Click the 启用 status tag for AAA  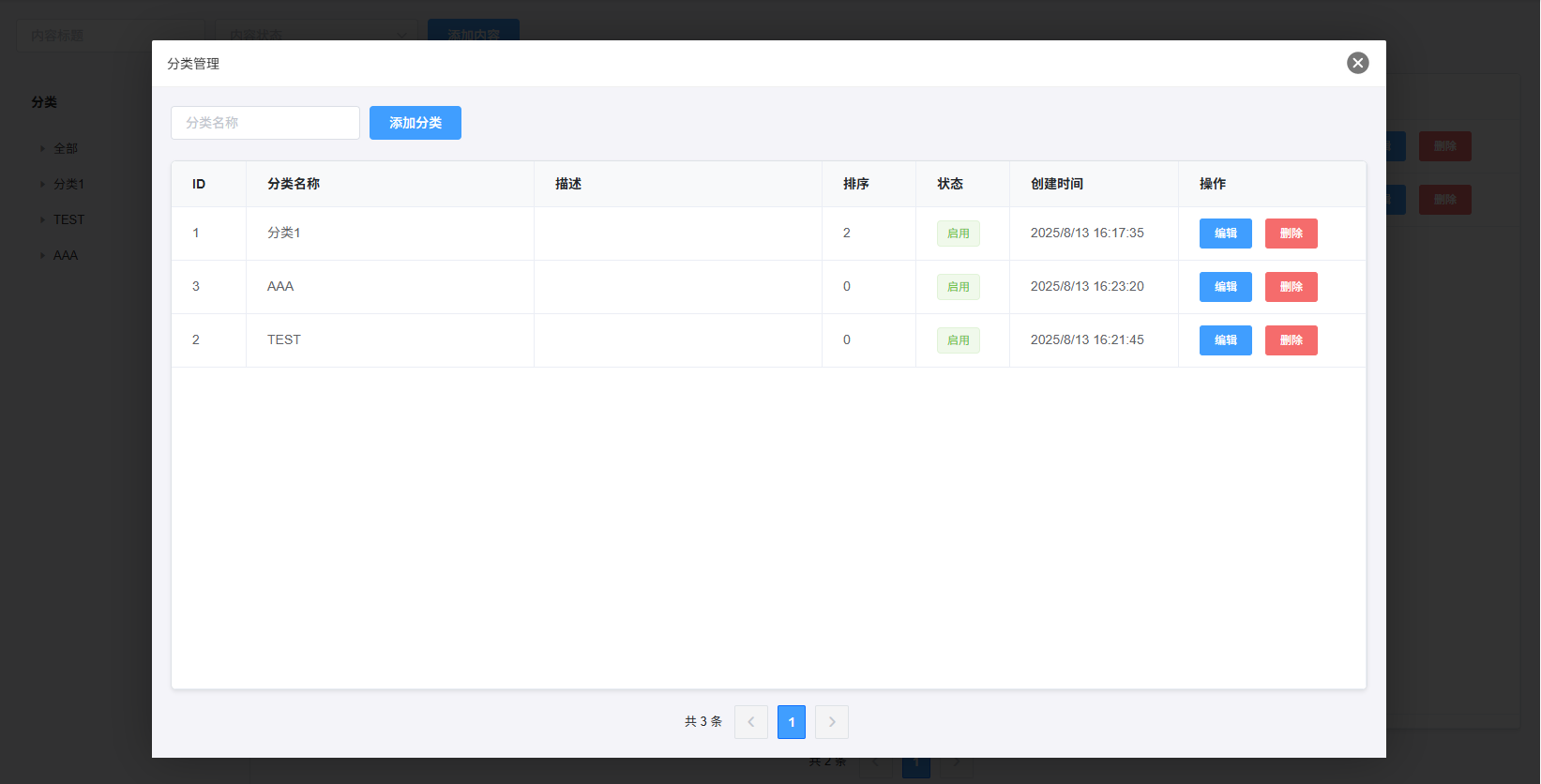pyautogui.click(x=958, y=287)
